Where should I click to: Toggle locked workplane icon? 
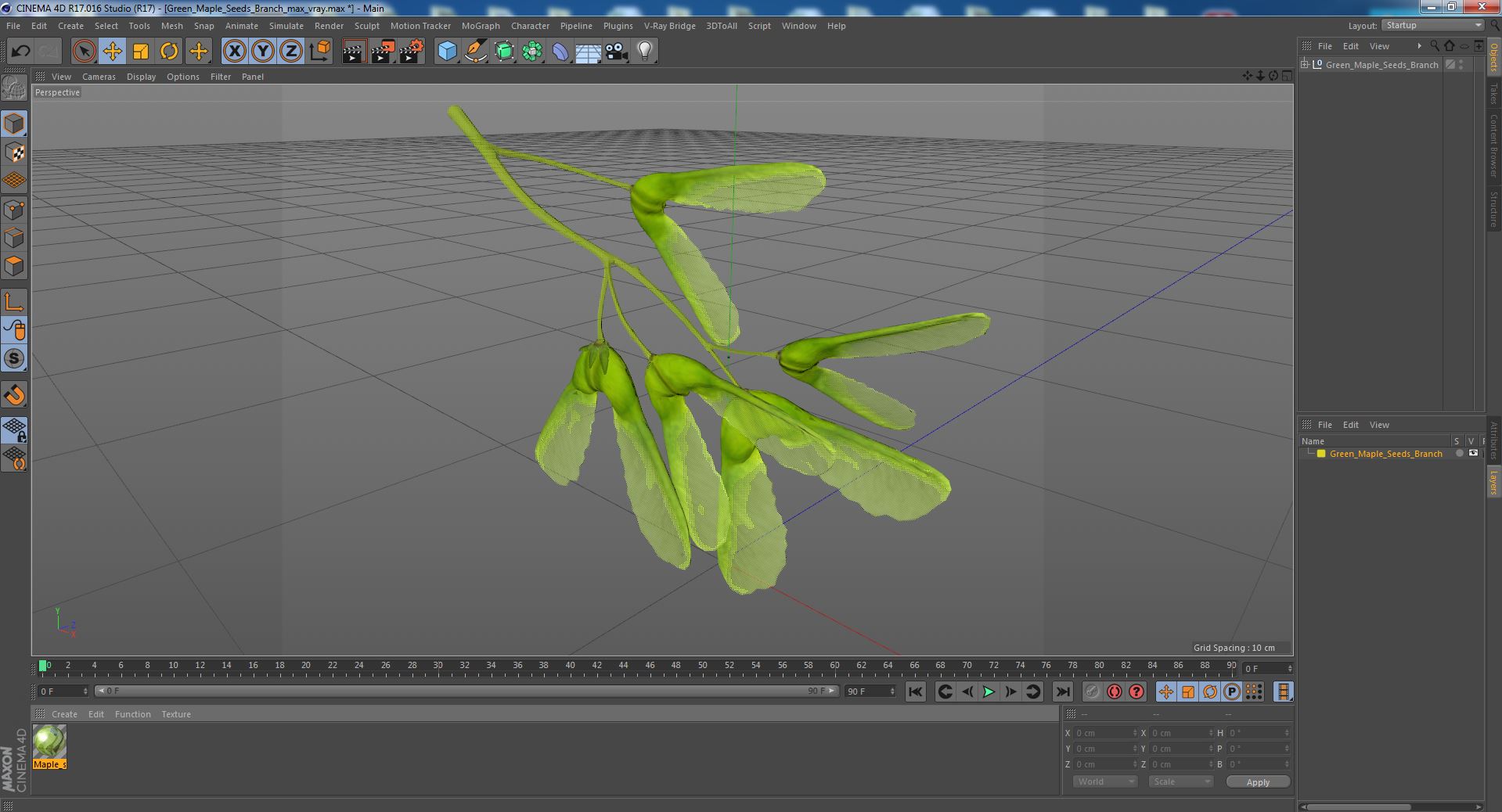click(14, 429)
